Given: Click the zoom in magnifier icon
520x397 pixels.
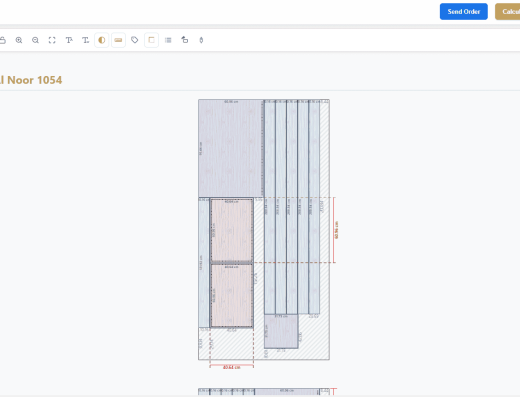Looking at the screenshot, I should pyautogui.click(x=19, y=40).
